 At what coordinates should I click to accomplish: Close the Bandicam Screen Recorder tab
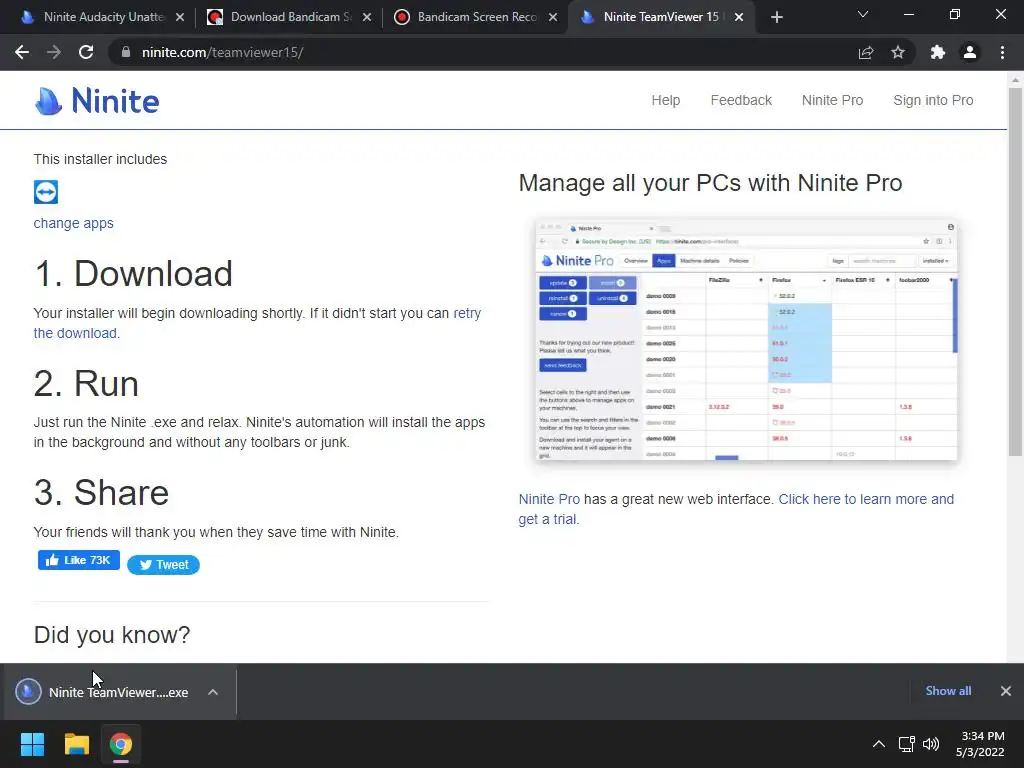[x=553, y=17]
